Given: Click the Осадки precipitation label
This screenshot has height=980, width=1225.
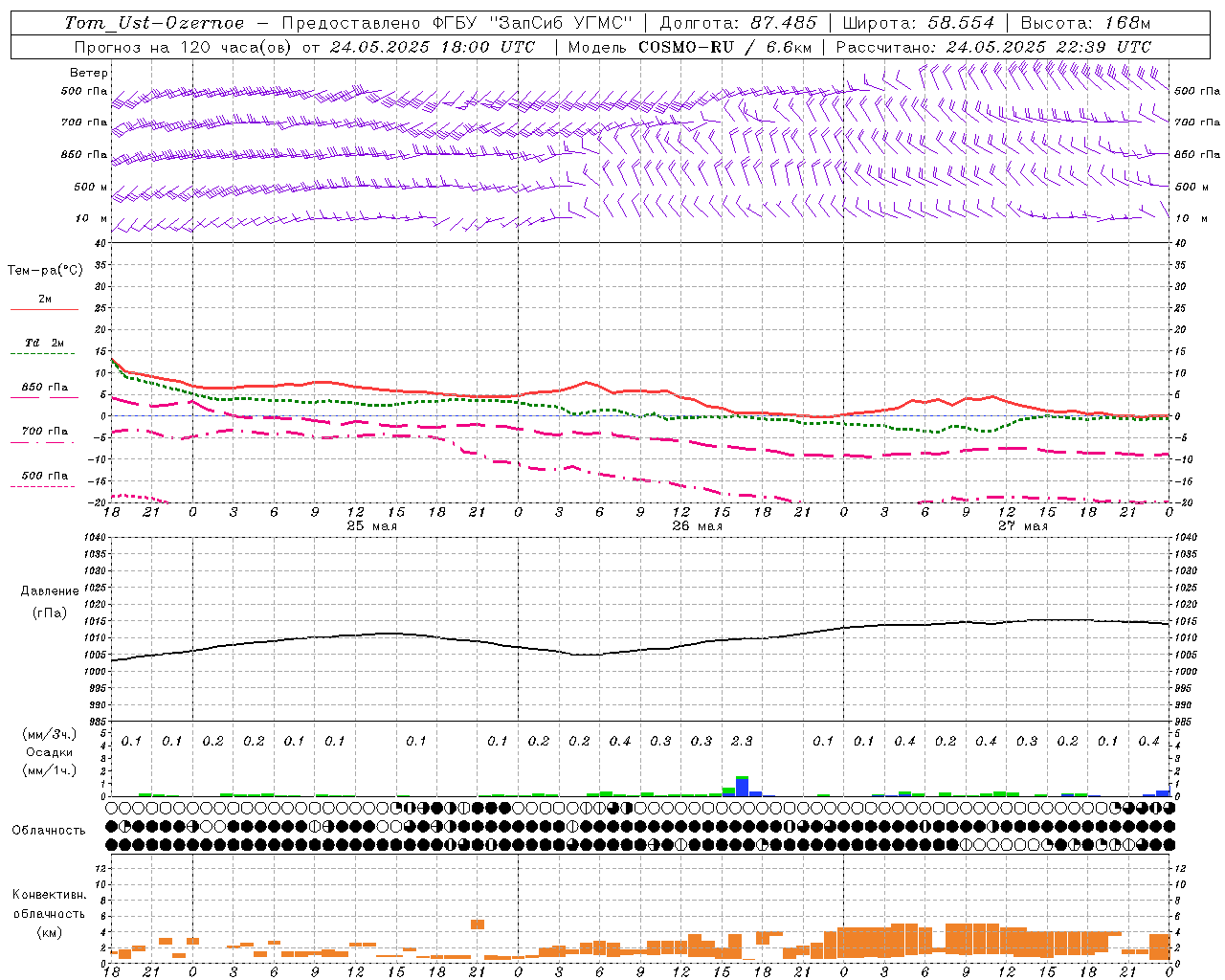Looking at the screenshot, I should point(50,752).
